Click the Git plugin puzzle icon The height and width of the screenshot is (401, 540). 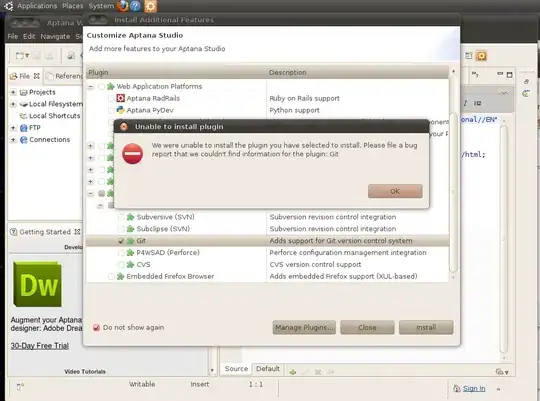point(130,241)
